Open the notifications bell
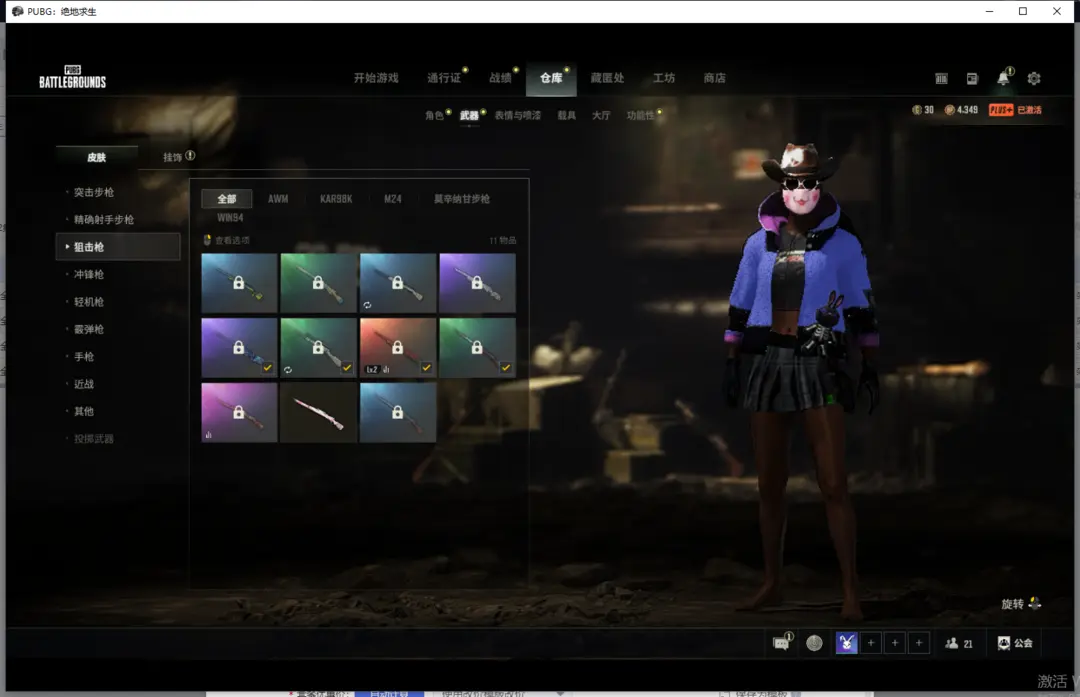 1004,79
